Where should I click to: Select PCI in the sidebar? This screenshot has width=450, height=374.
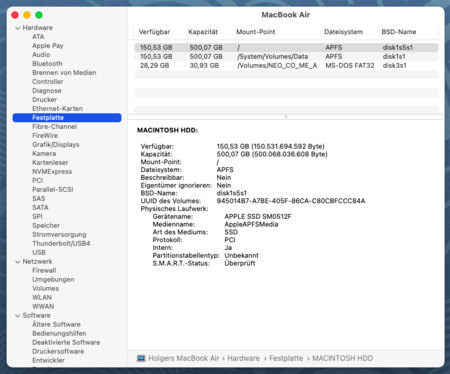point(38,181)
